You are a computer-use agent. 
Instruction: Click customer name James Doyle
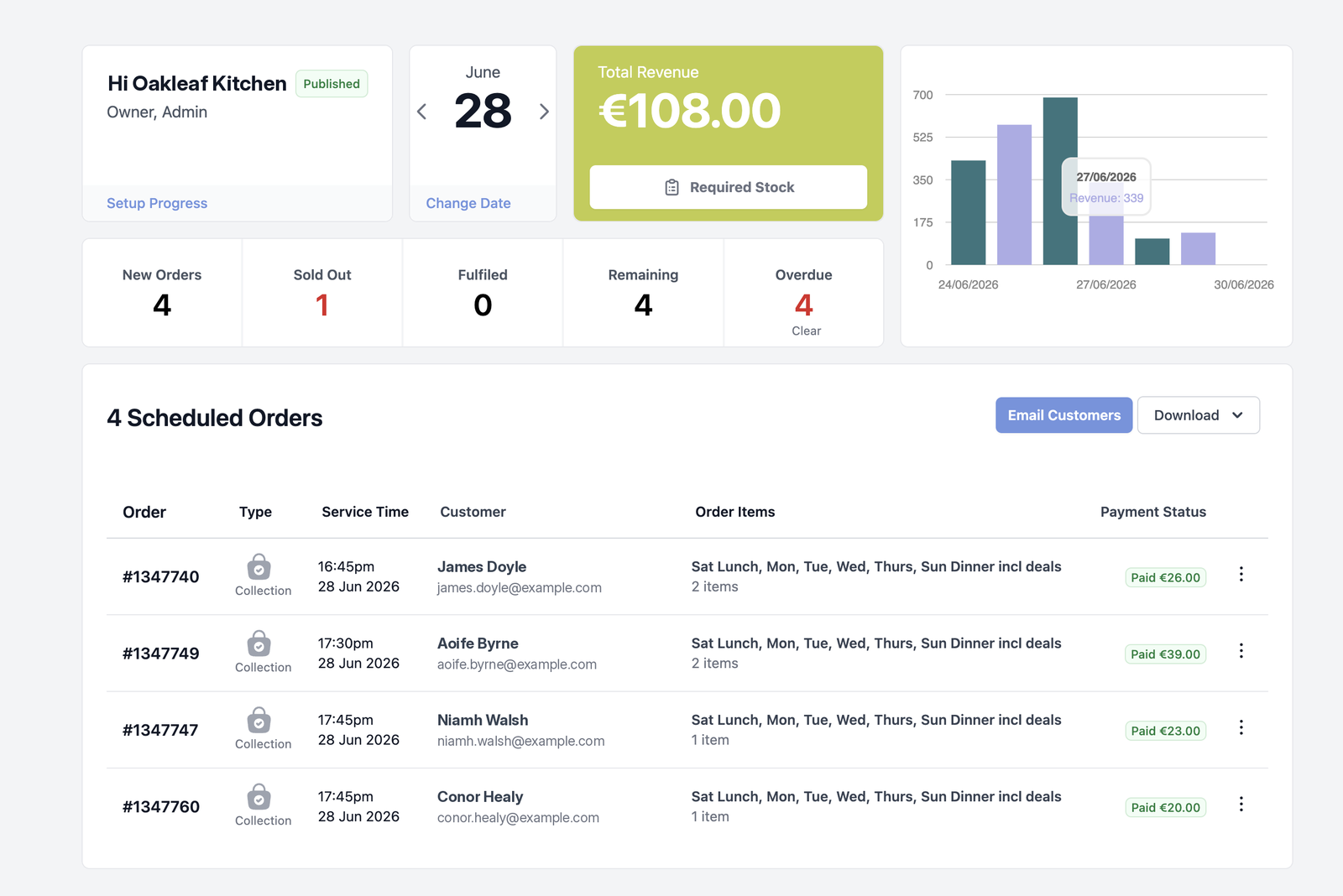pyautogui.click(x=482, y=567)
